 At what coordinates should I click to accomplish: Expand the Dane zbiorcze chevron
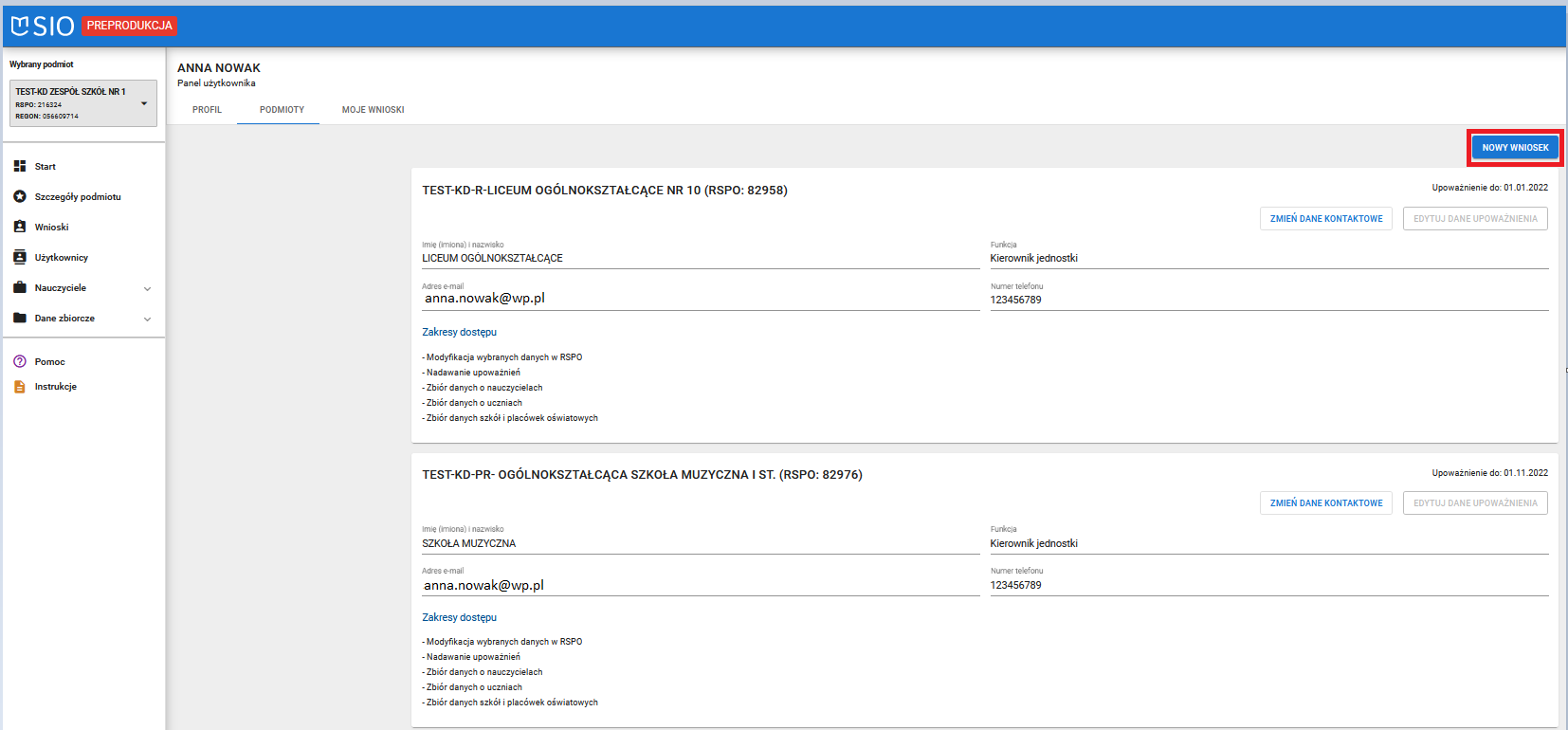[147, 319]
